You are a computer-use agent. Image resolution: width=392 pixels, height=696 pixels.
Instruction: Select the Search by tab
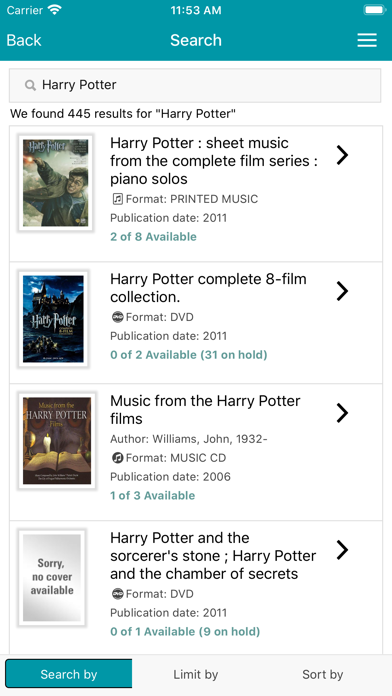[x=69, y=675]
